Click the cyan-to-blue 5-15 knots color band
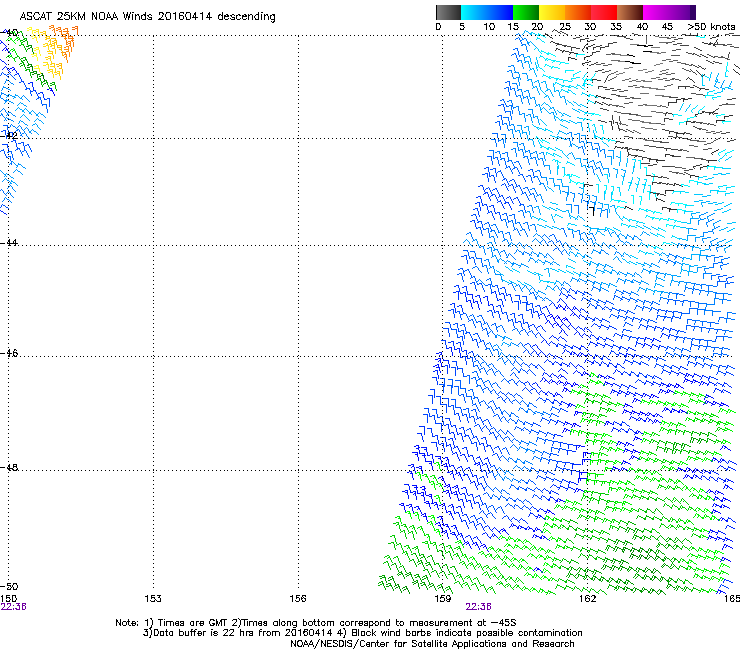 pyautogui.click(x=487, y=13)
